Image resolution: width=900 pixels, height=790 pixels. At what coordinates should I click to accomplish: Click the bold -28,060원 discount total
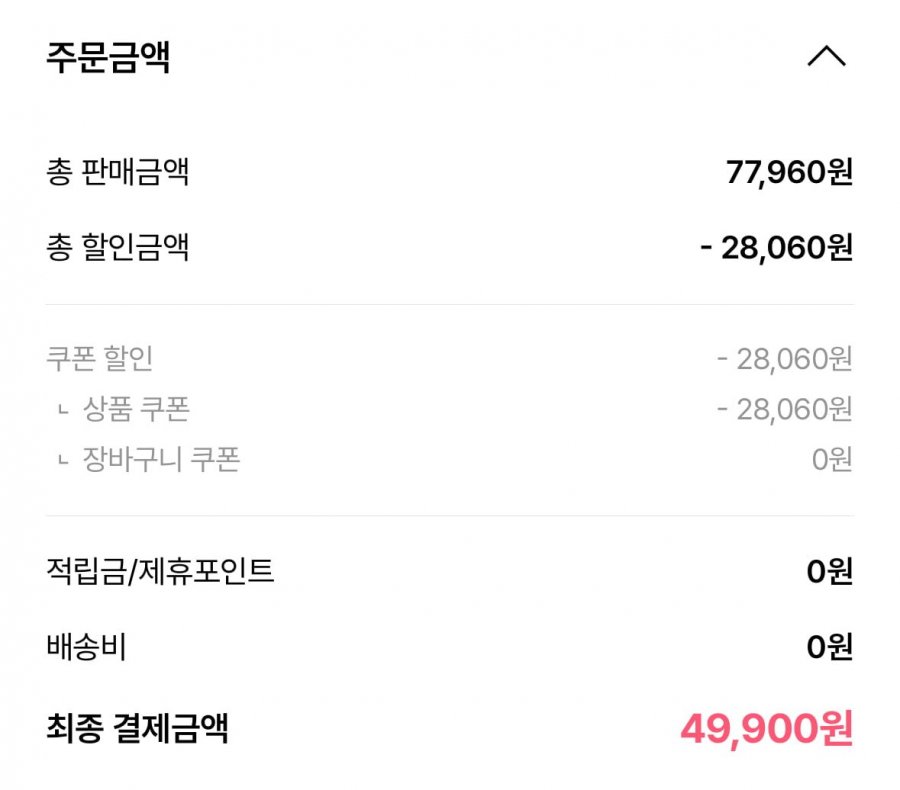pyautogui.click(x=777, y=248)
